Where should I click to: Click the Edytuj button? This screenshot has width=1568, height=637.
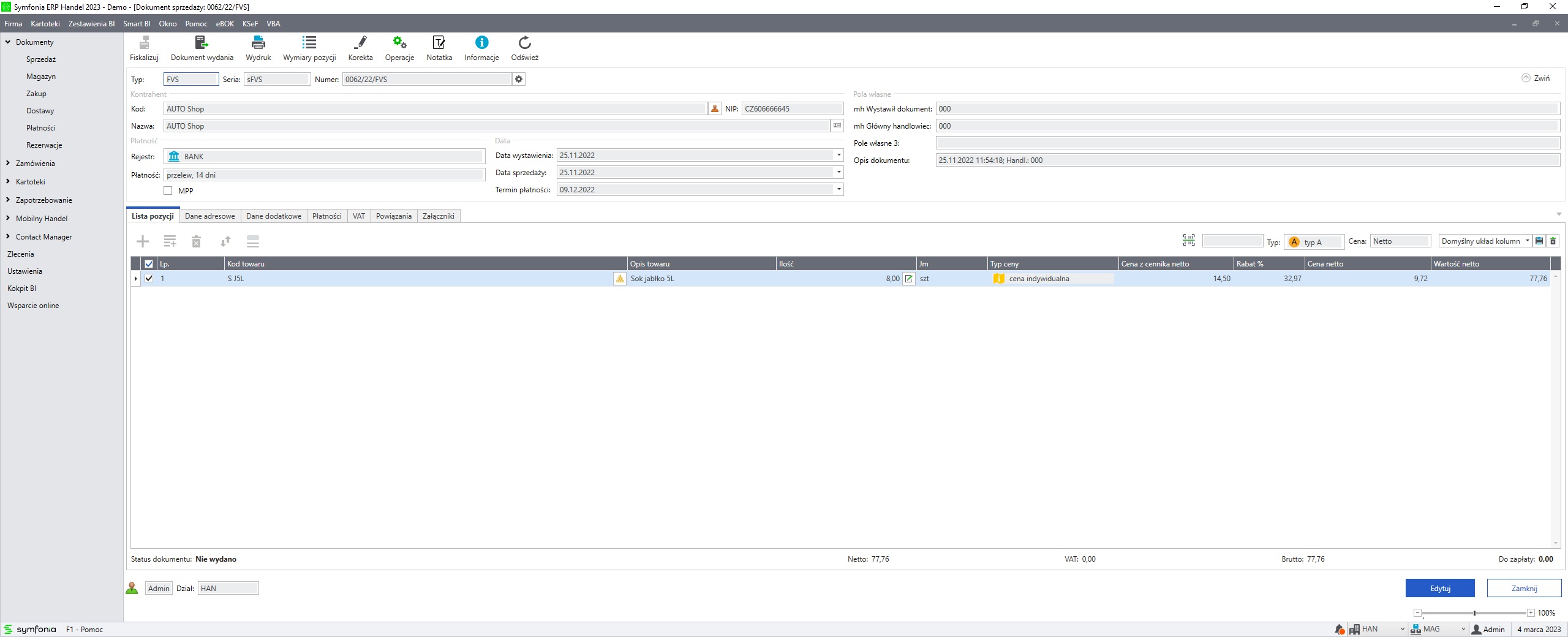(x=1439, y=588)
